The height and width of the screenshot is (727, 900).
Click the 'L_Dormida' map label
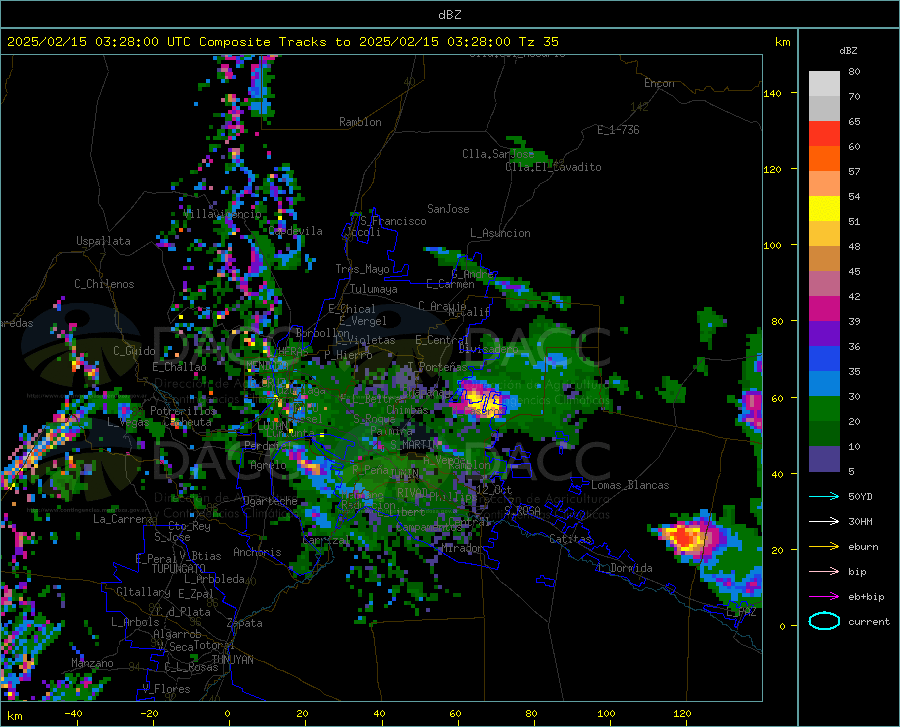[x=625, y=568]
